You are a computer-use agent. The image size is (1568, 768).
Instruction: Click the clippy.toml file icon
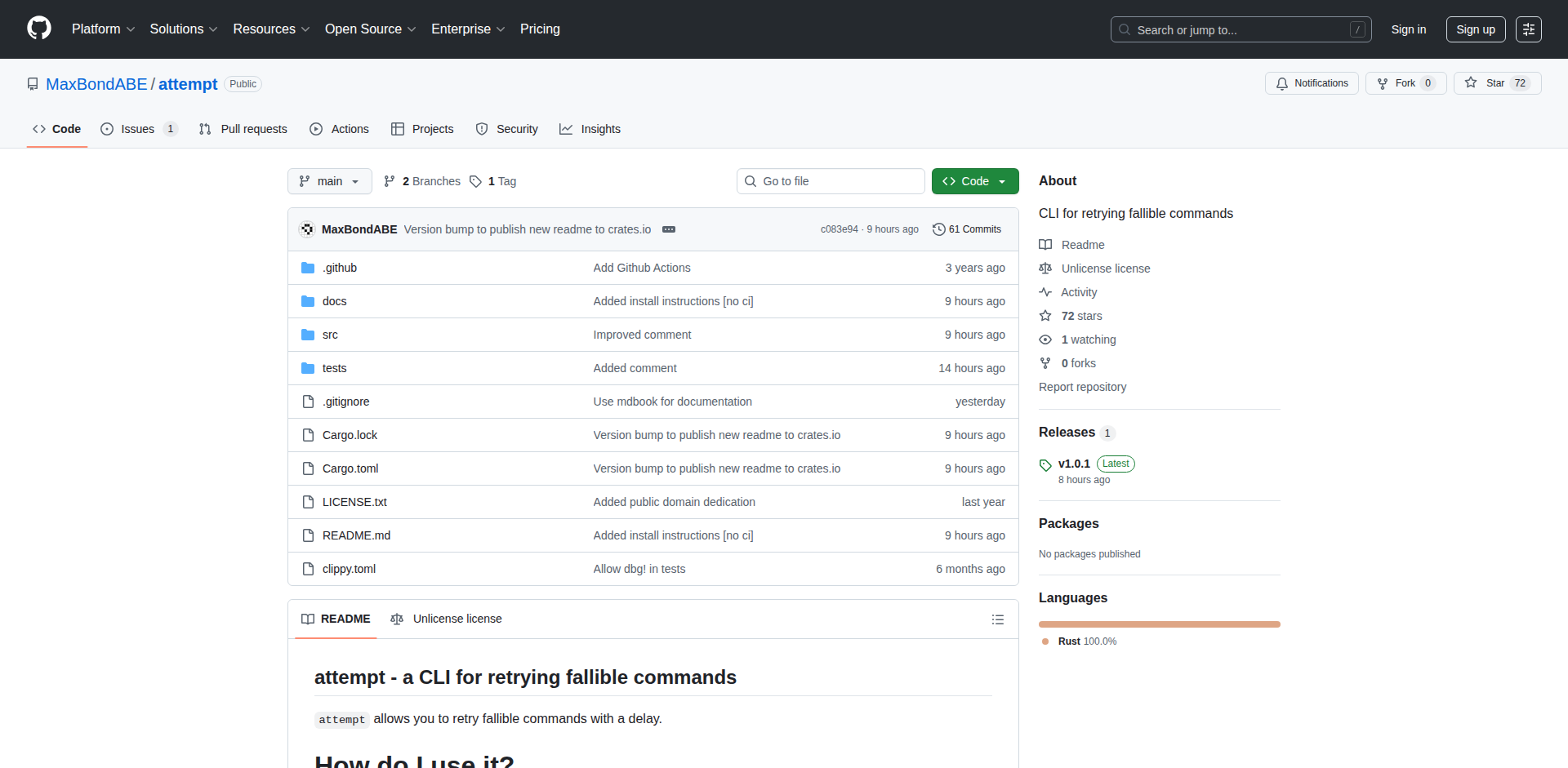coord(308,569)
